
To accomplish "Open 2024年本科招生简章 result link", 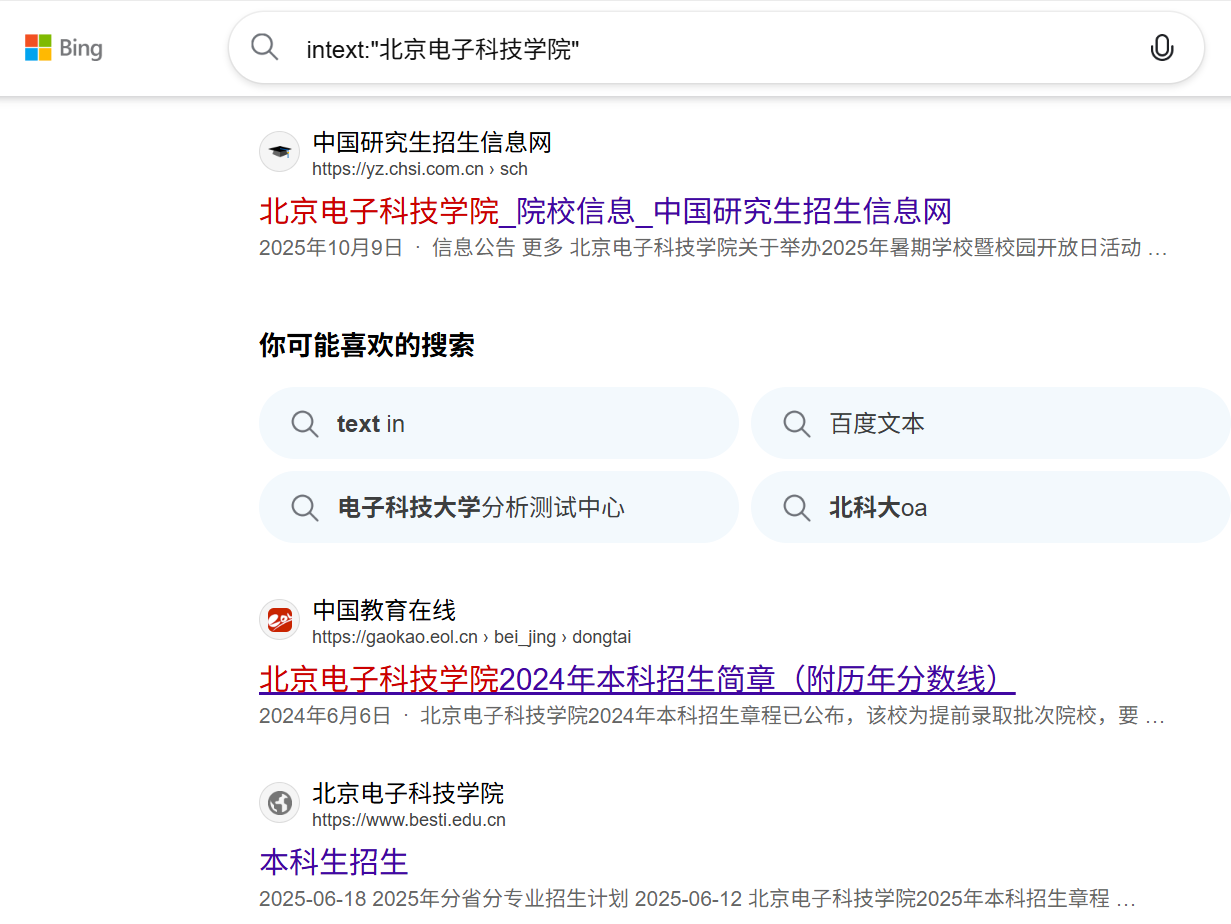I will click(637, 679).
